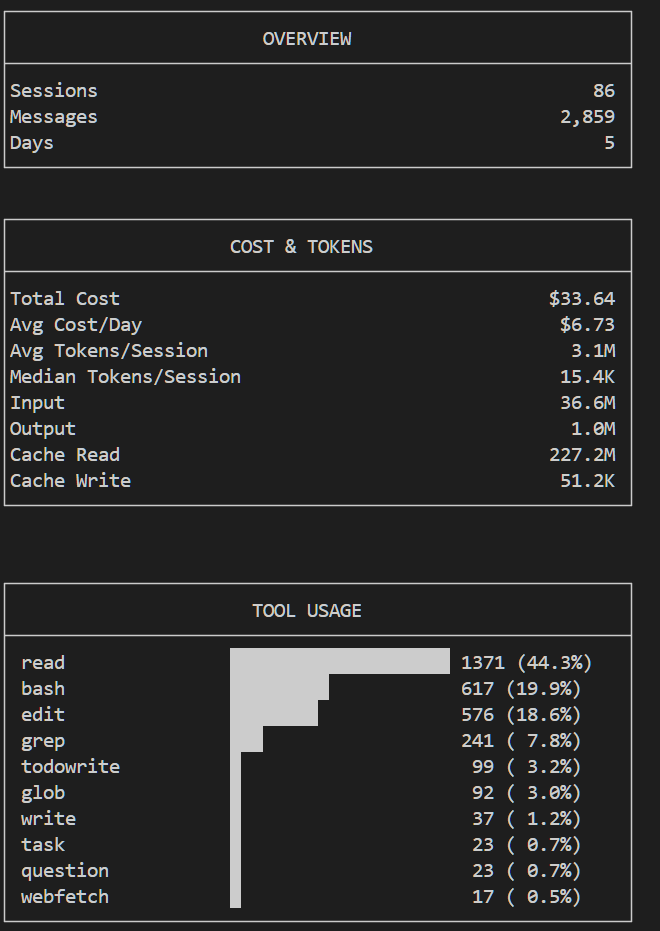Click the Days value 5
The width and height of the screenshot is (660, 931).
[x=610, y=143]
